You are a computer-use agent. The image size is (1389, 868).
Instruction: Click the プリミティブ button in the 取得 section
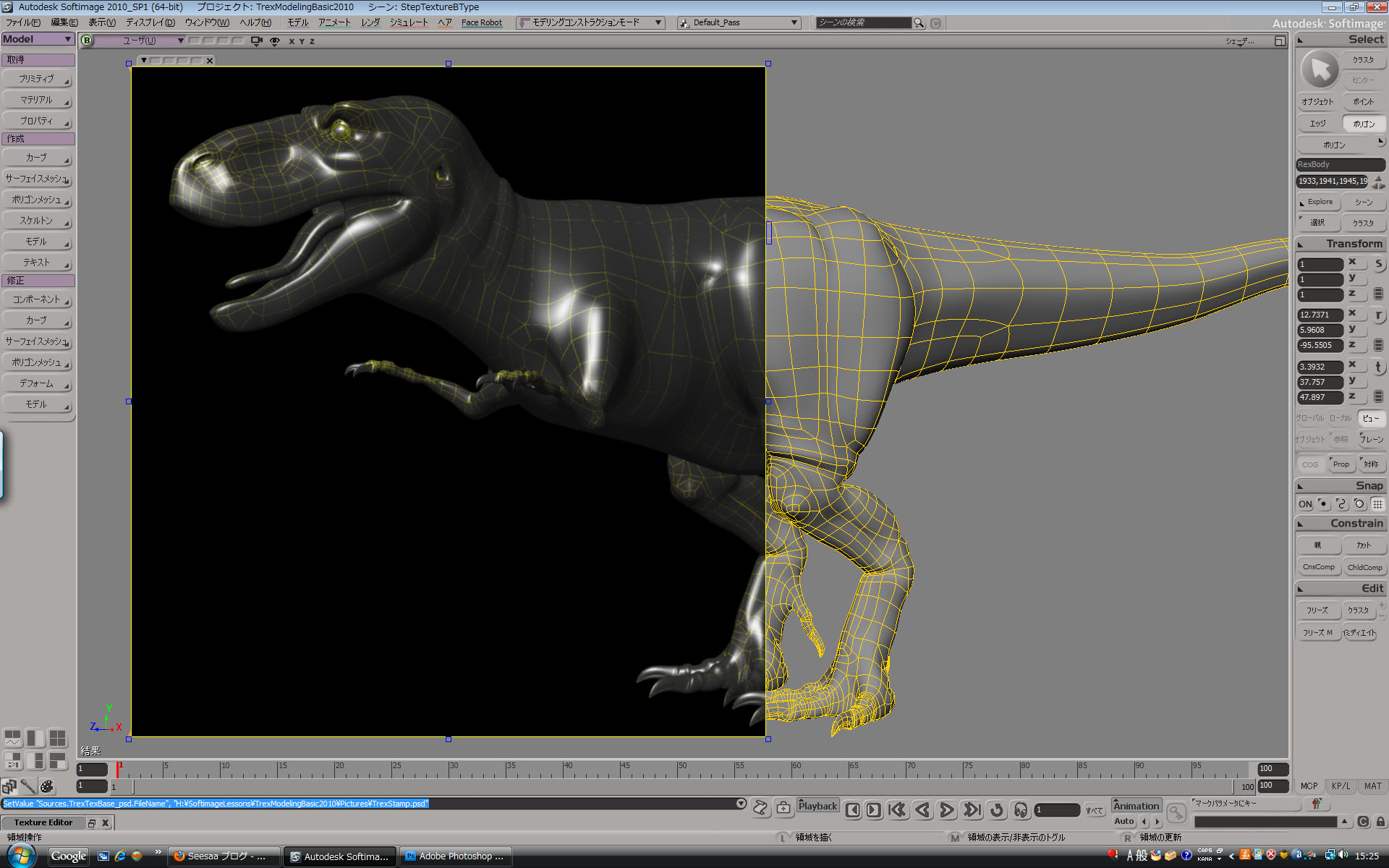(x=37, y=79)
